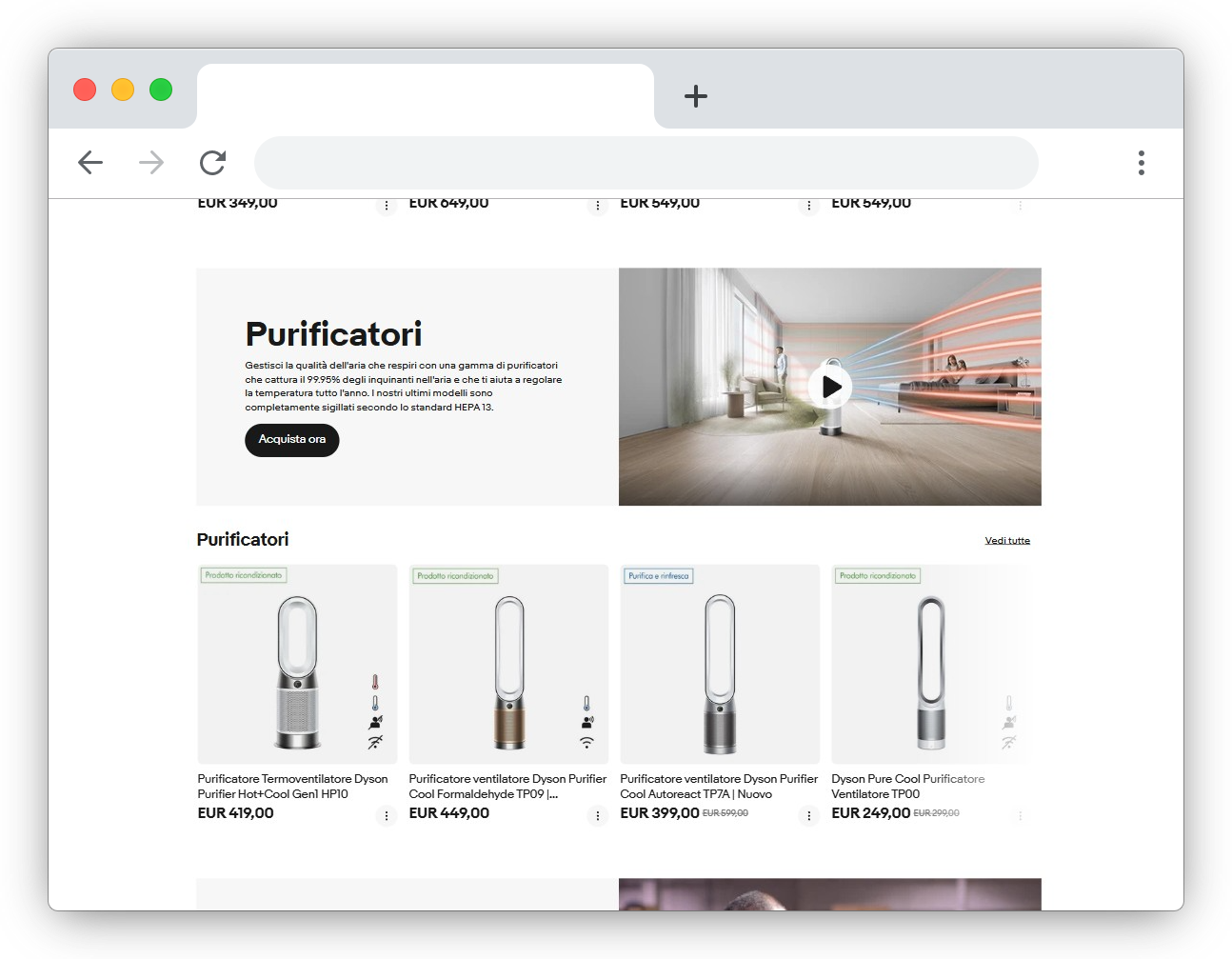
Task: Click the EUR 449,00 price
Action: [x=448, y=813]
